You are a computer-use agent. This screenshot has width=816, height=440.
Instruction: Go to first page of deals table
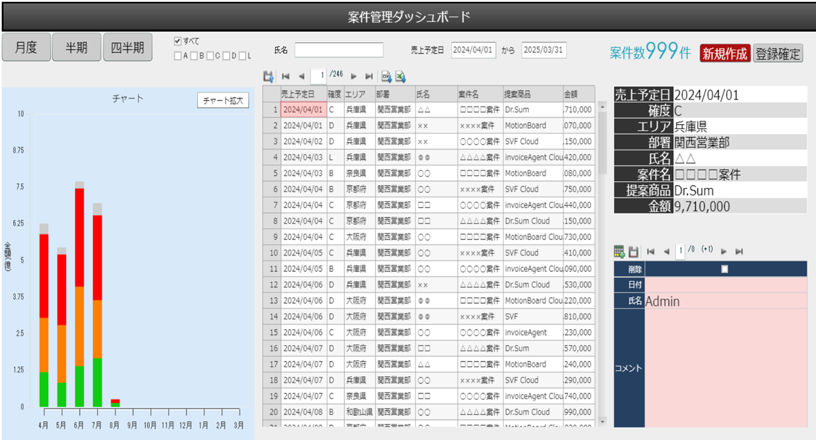click(286, 76)
